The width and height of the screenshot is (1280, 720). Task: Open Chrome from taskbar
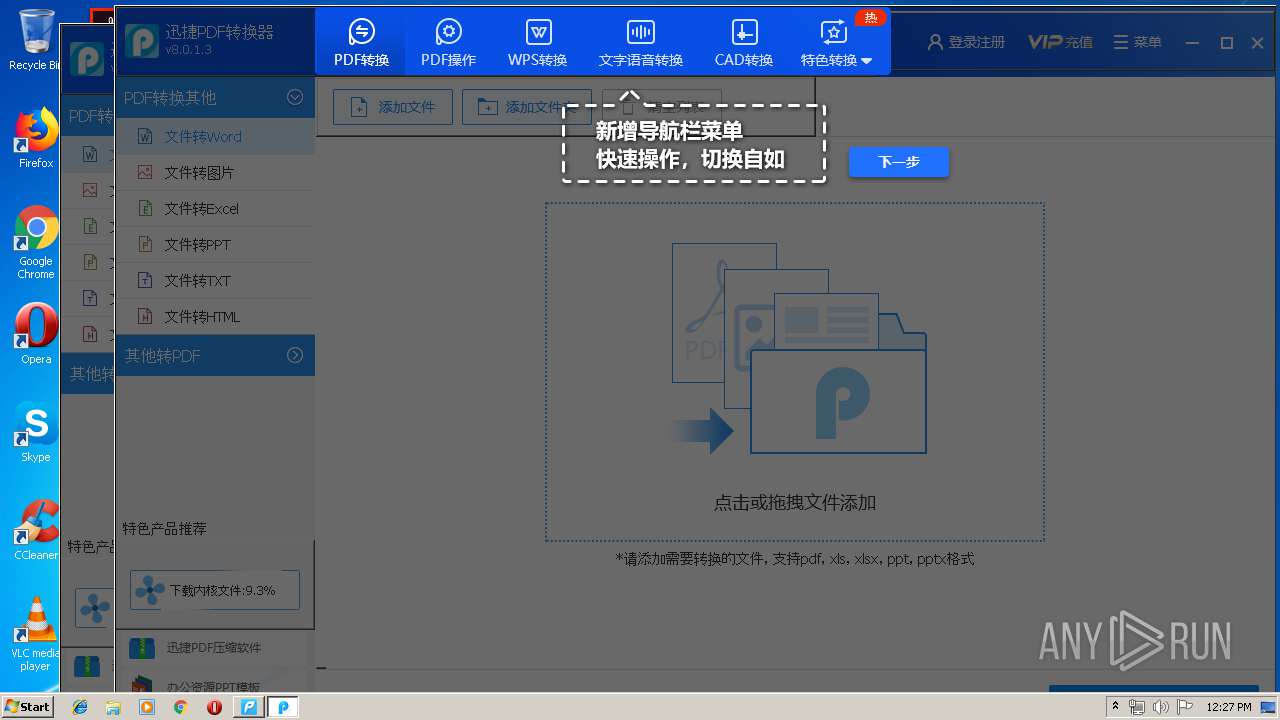click(x=180, y=707)
